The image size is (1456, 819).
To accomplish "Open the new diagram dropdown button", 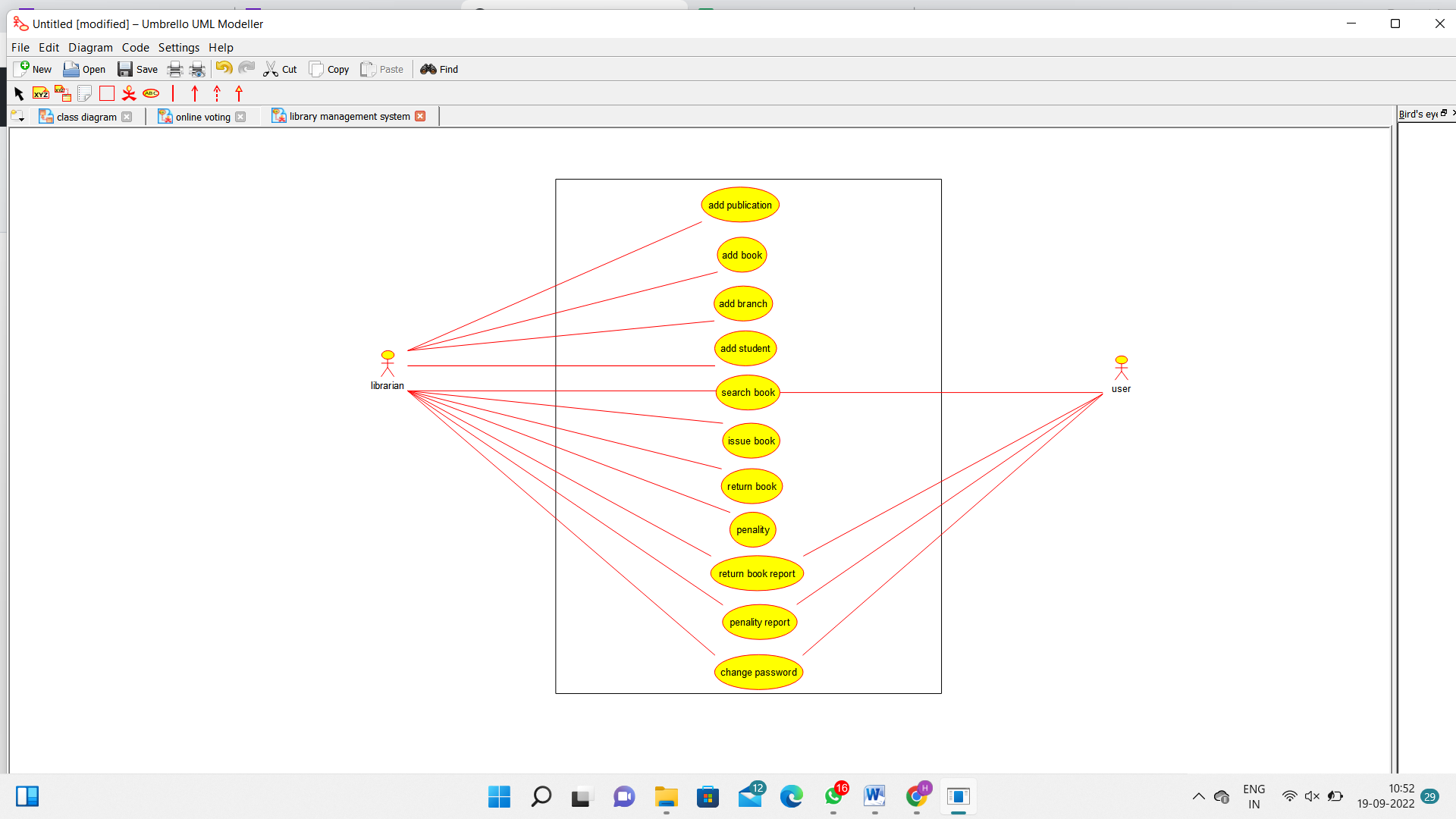I will (17, 117).
